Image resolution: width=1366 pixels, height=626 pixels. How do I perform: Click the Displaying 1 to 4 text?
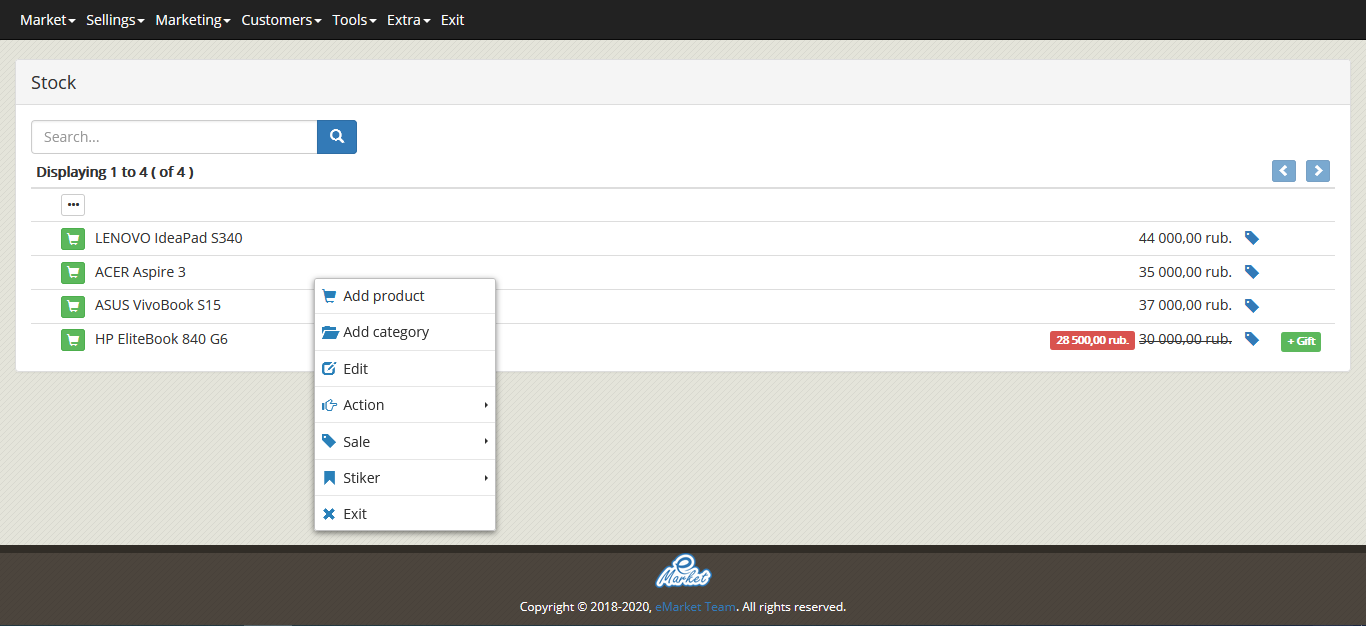tap(115, 172)
